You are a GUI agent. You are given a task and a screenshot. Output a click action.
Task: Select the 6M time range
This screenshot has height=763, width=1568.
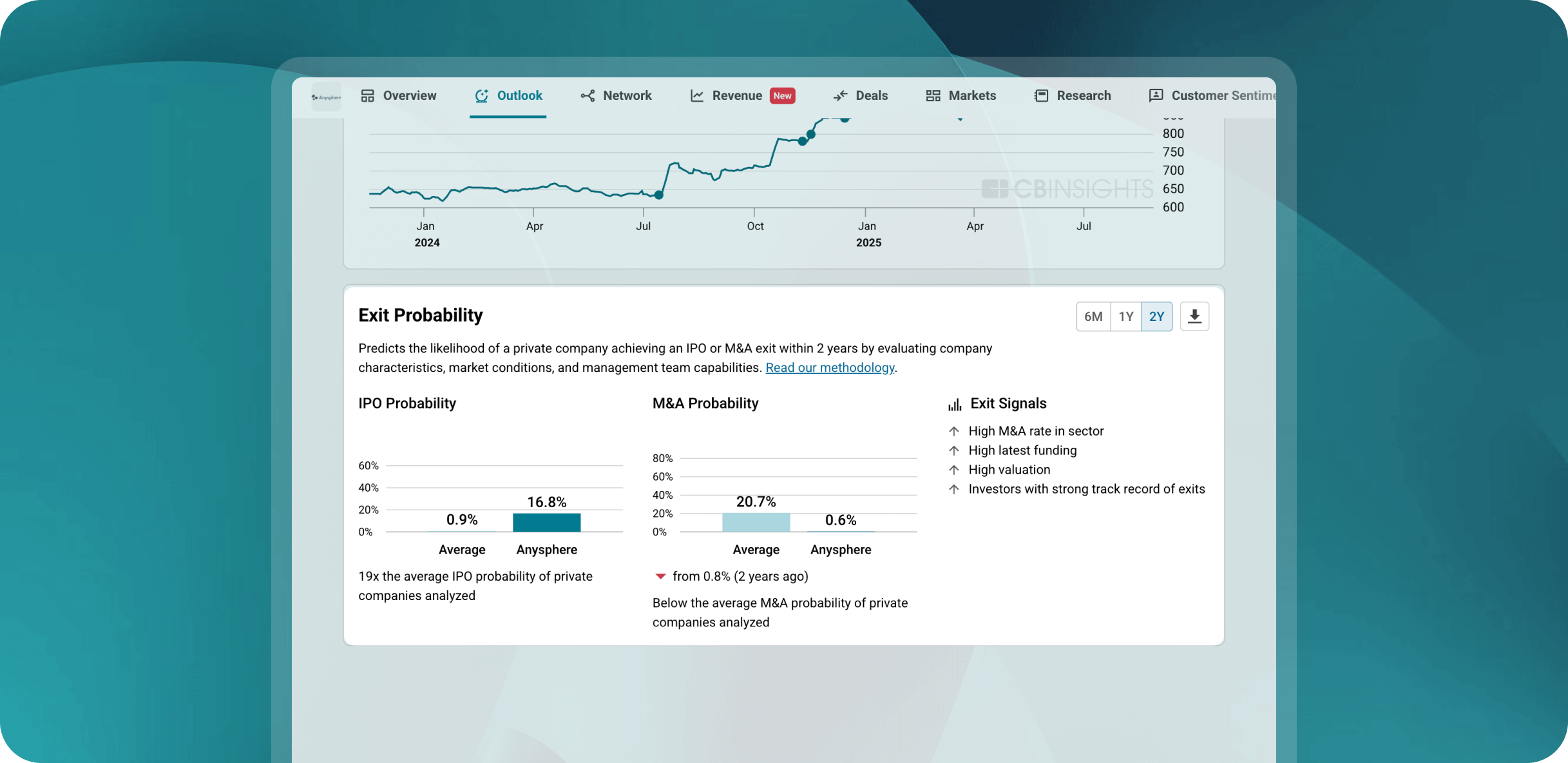coord(1093,316)
